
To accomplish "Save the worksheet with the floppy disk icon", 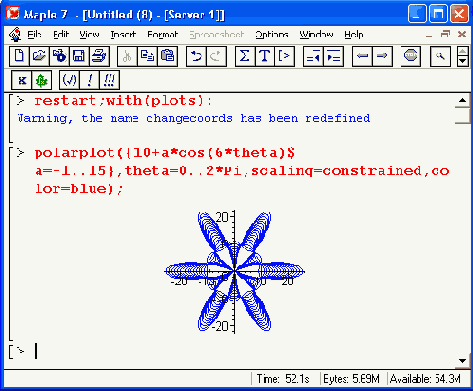I will pos(79,56).
